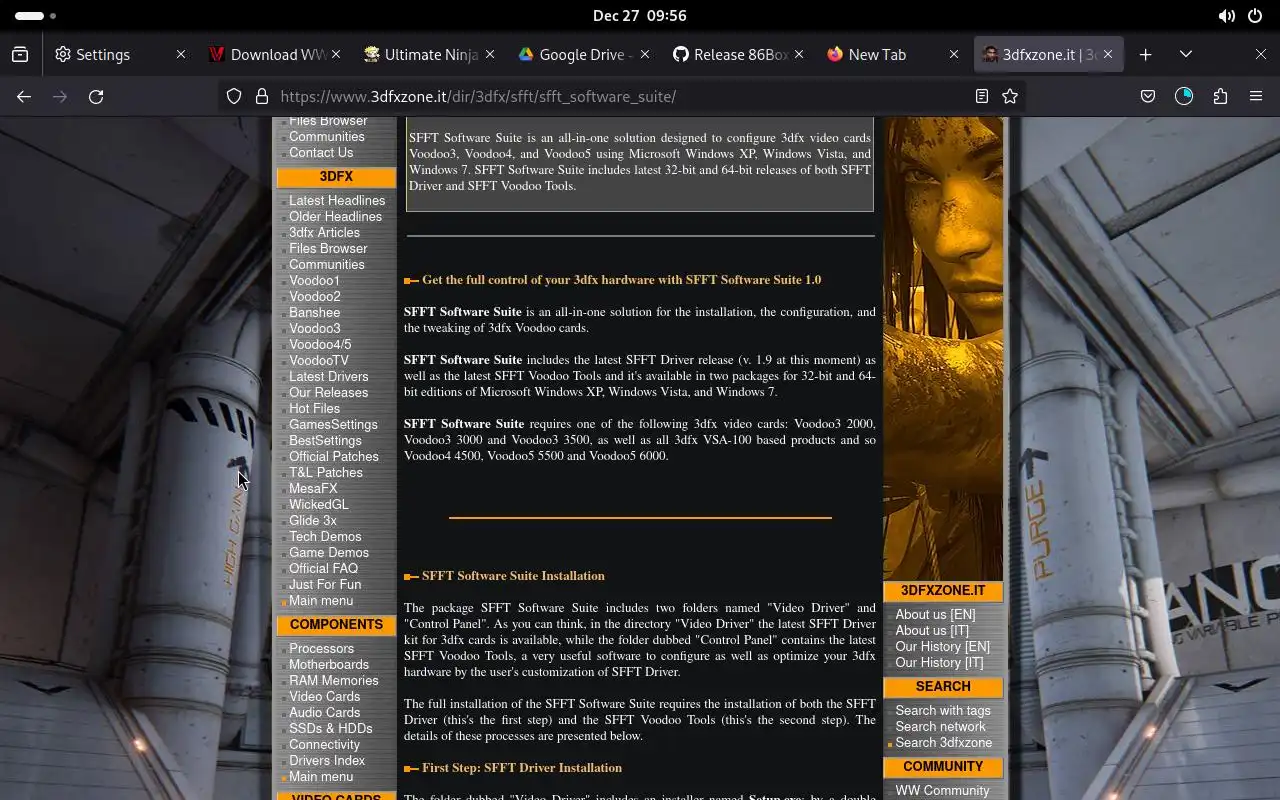Image resolution: width=1280 pixels, height=800 pixels.
Task: Open Older Headlines link
Action: pyautogui.click(x=335, y=217)
